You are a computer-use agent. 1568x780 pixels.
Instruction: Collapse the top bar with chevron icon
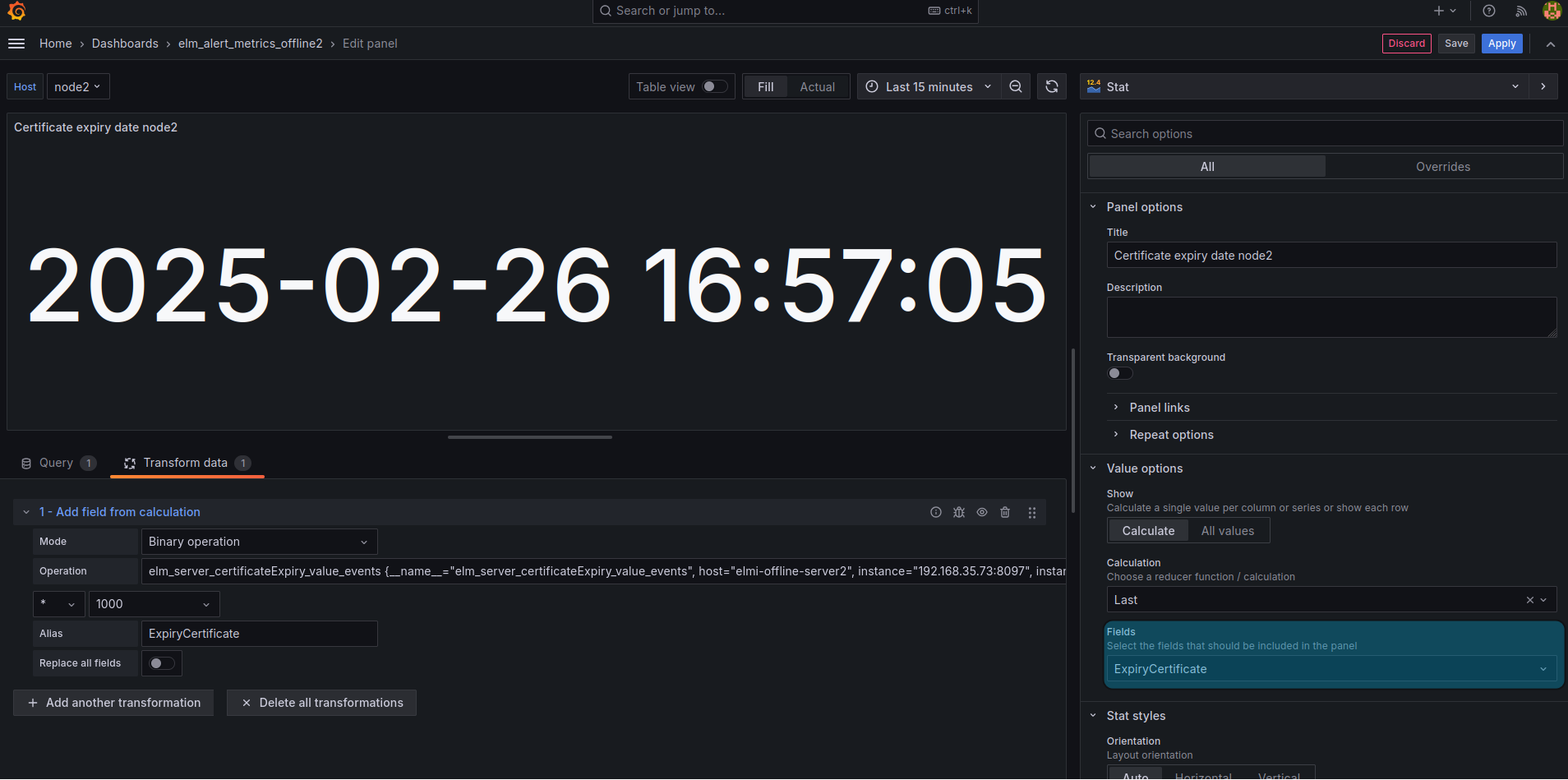tap(1551, 44)
